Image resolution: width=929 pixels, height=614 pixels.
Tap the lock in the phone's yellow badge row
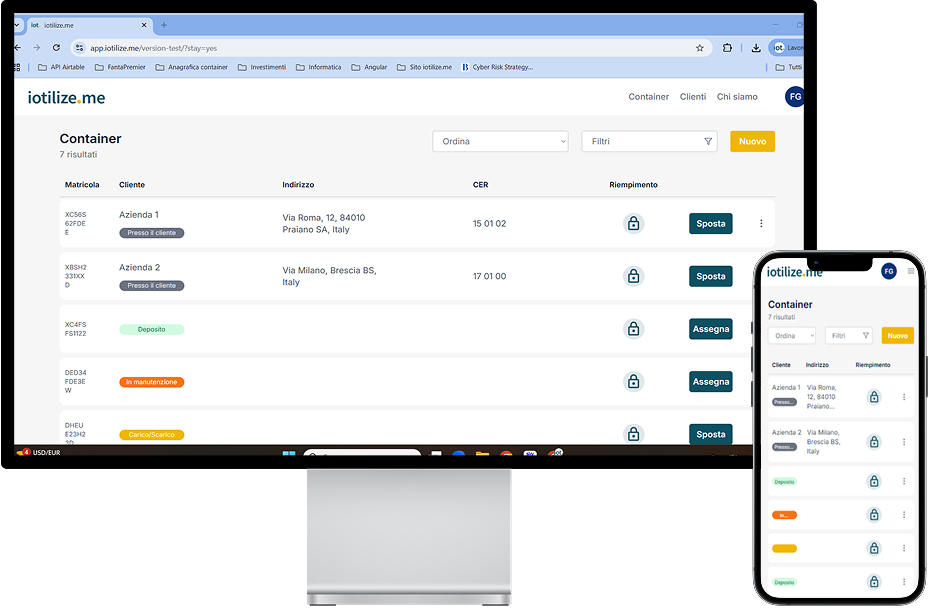[x=874, y=549]
